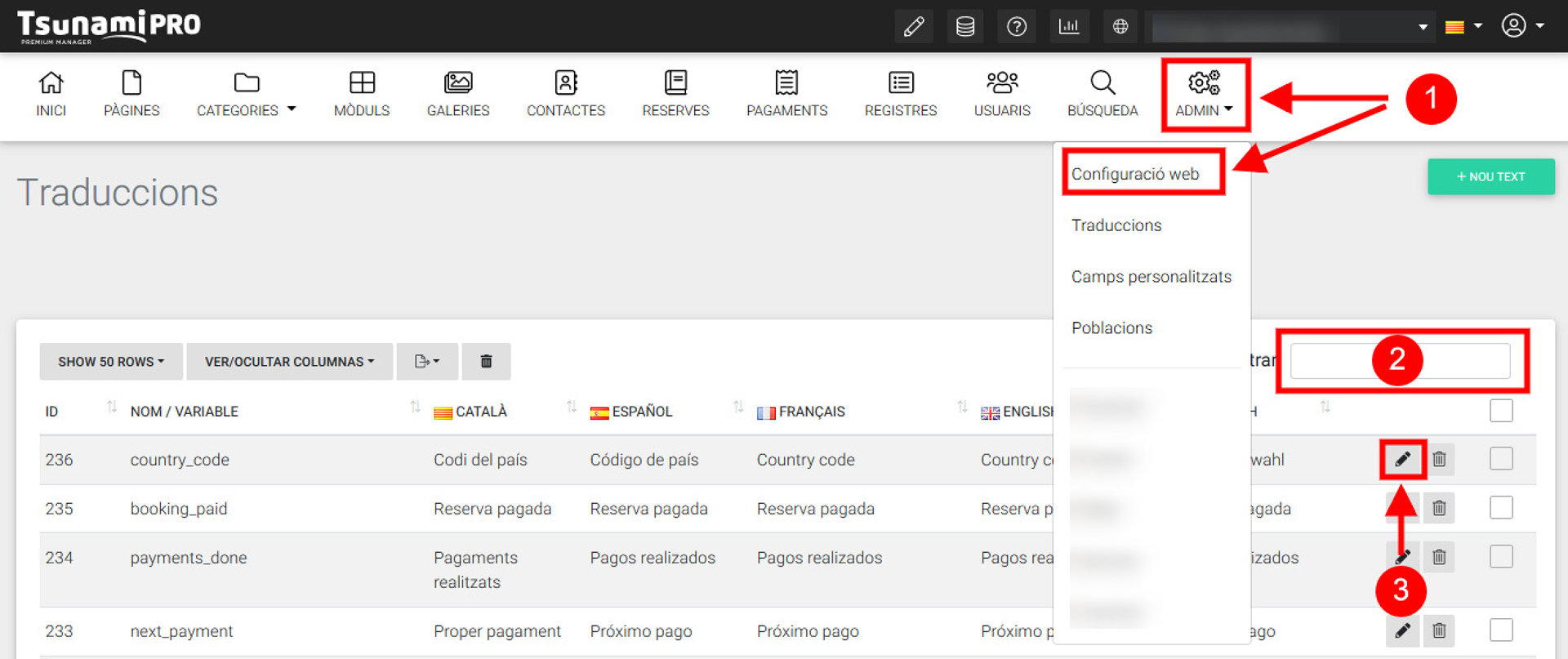
Task: Click the trash button in table toolbar
Action: (486, 361)
